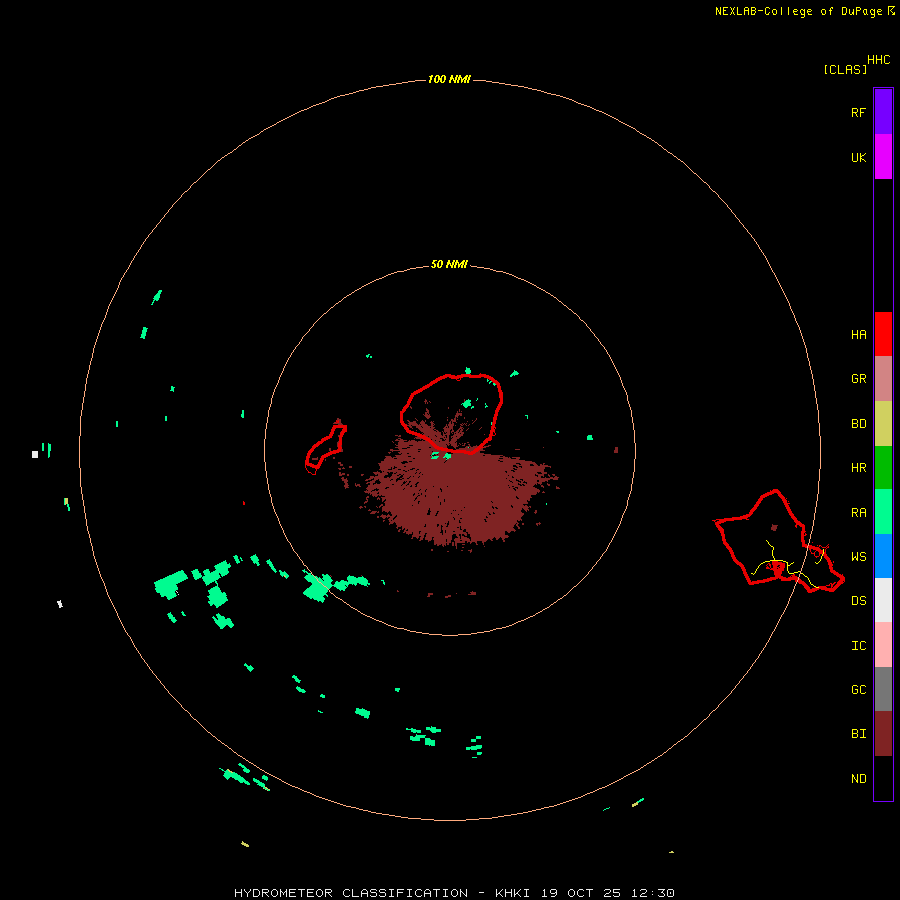Click the red-outlined island at the east edge
Image resolution: width=900 pixels, height=900 pixels.
(779, 542)
